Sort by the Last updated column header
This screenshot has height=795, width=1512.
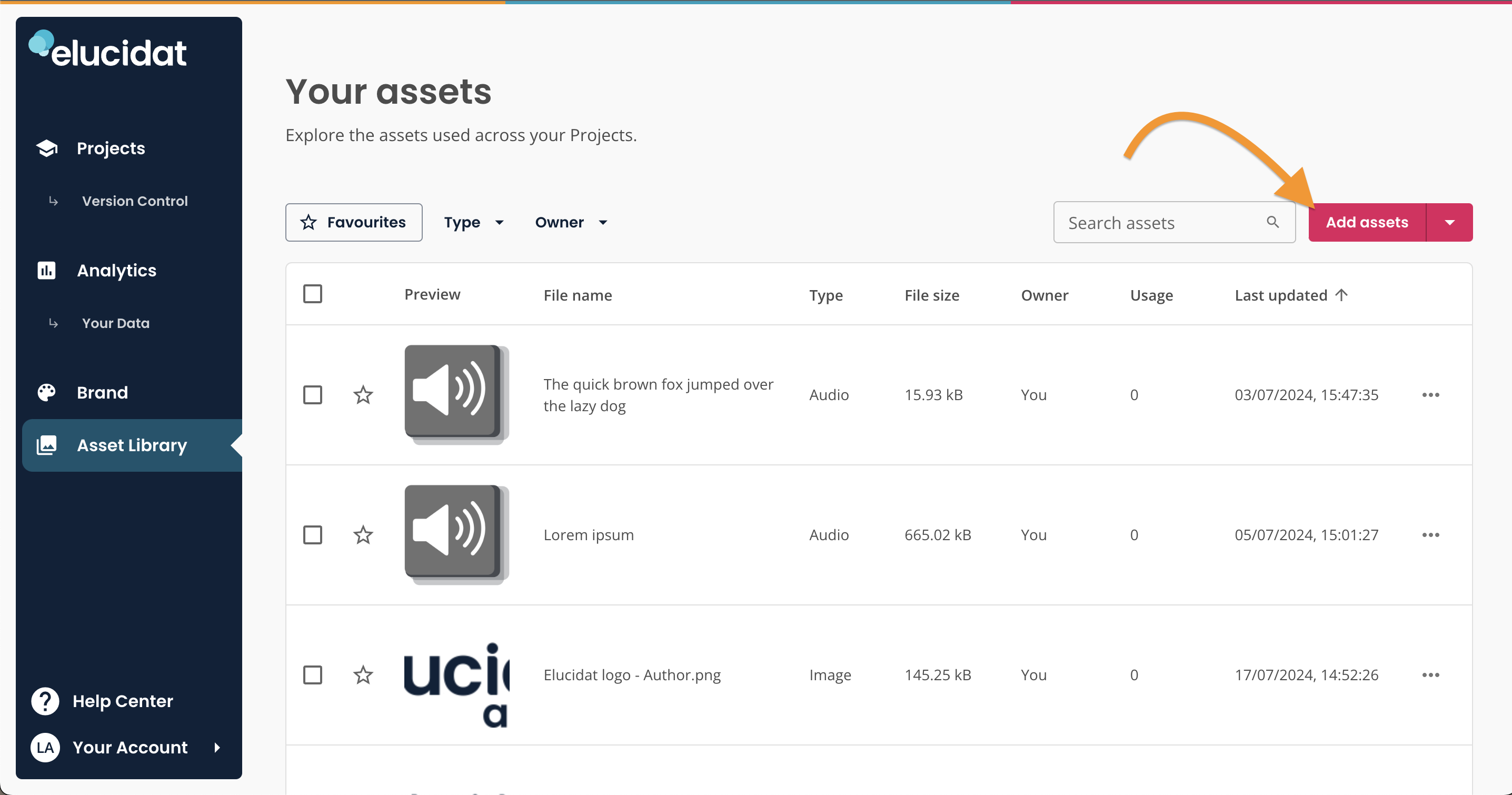(x=1281, y=295)
